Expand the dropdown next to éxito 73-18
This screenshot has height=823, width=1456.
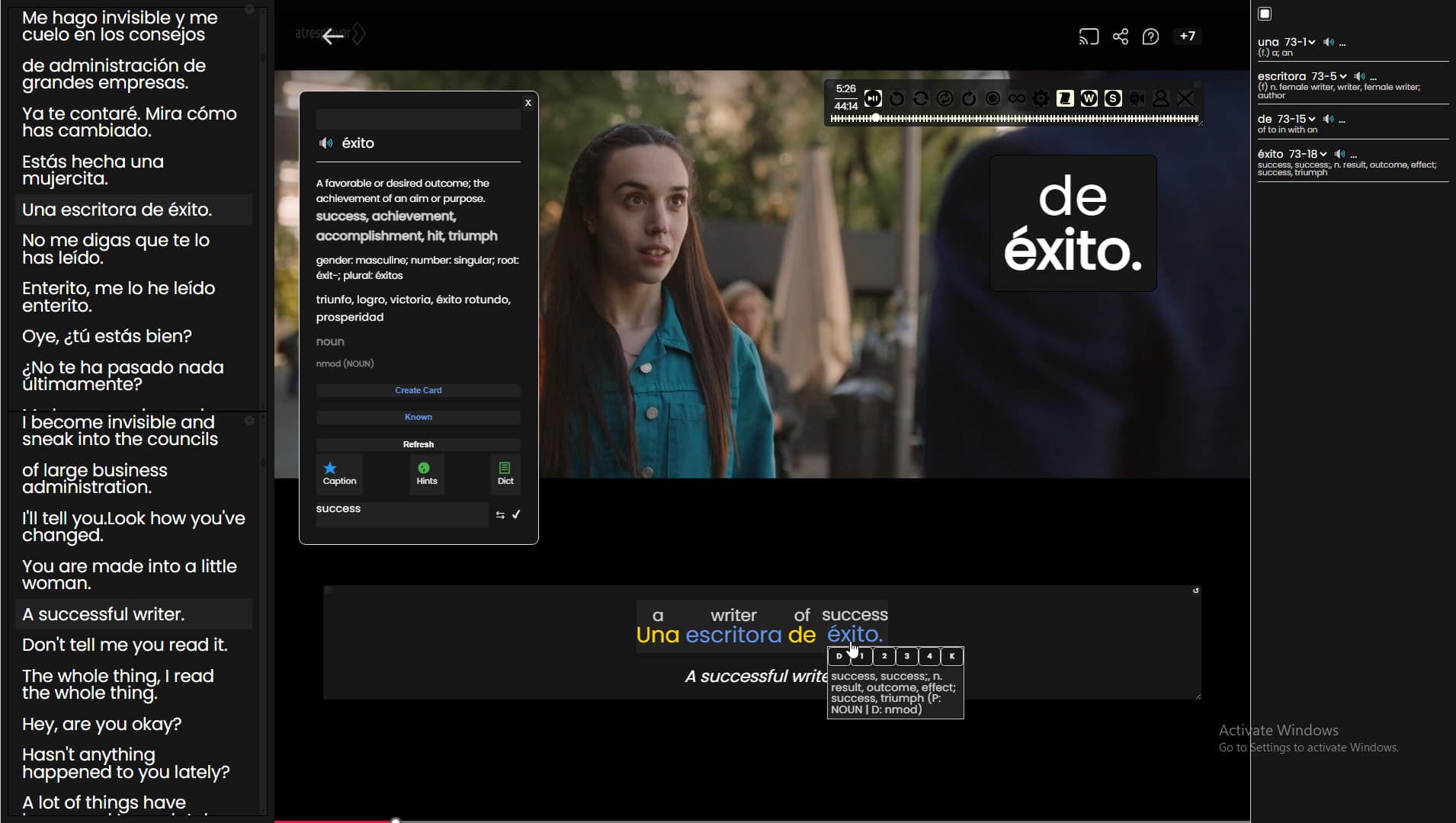(x=1323, y=154)
